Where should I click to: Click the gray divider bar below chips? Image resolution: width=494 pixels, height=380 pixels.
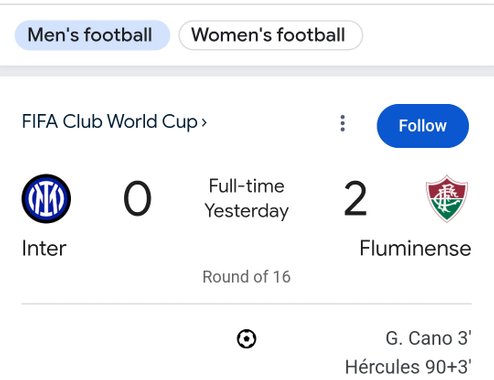[x=247, y=71]
